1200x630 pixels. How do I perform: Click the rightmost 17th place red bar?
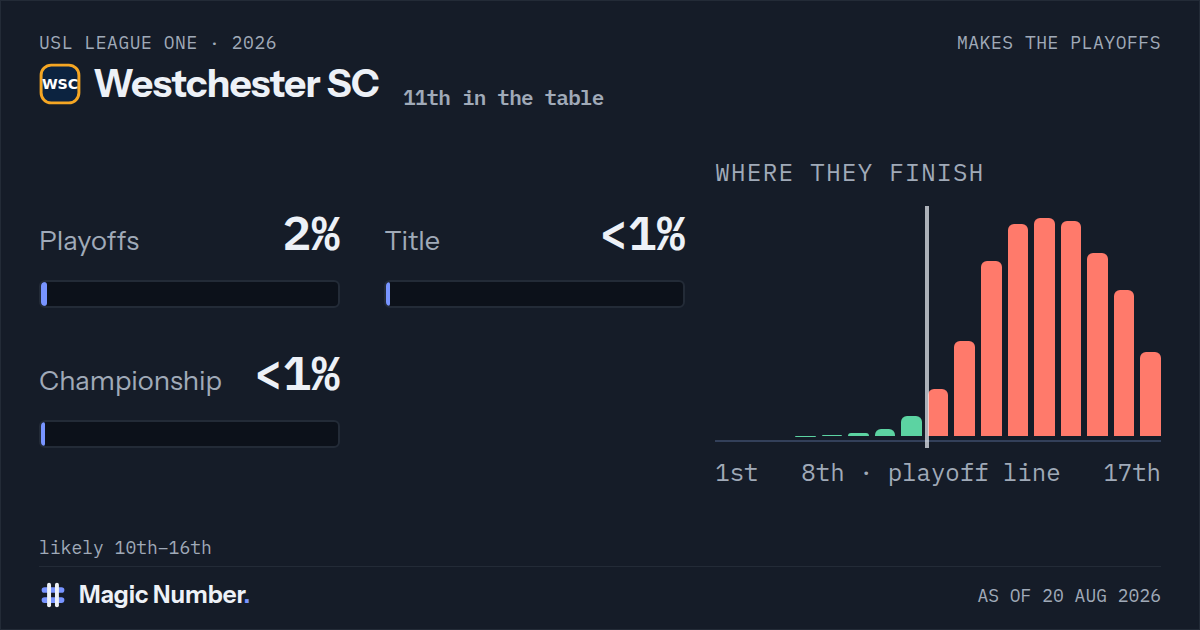tap(1150, 394)
